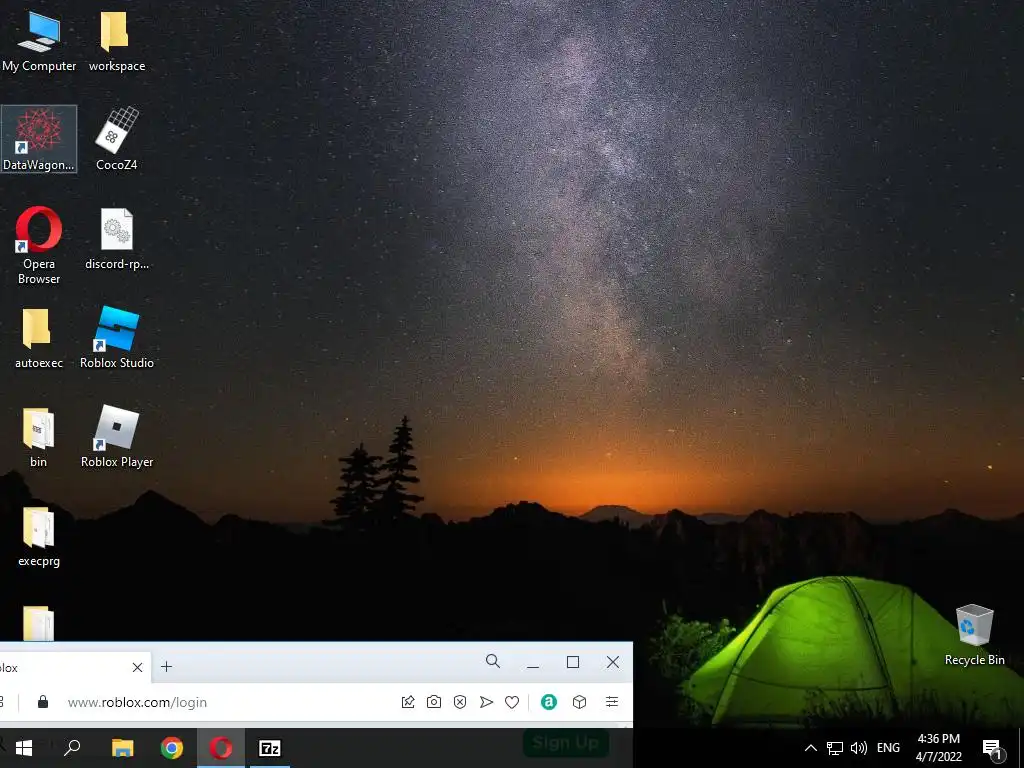Click the taskbar search magnifier
The image size is (1024, 768).
point(72,748)
